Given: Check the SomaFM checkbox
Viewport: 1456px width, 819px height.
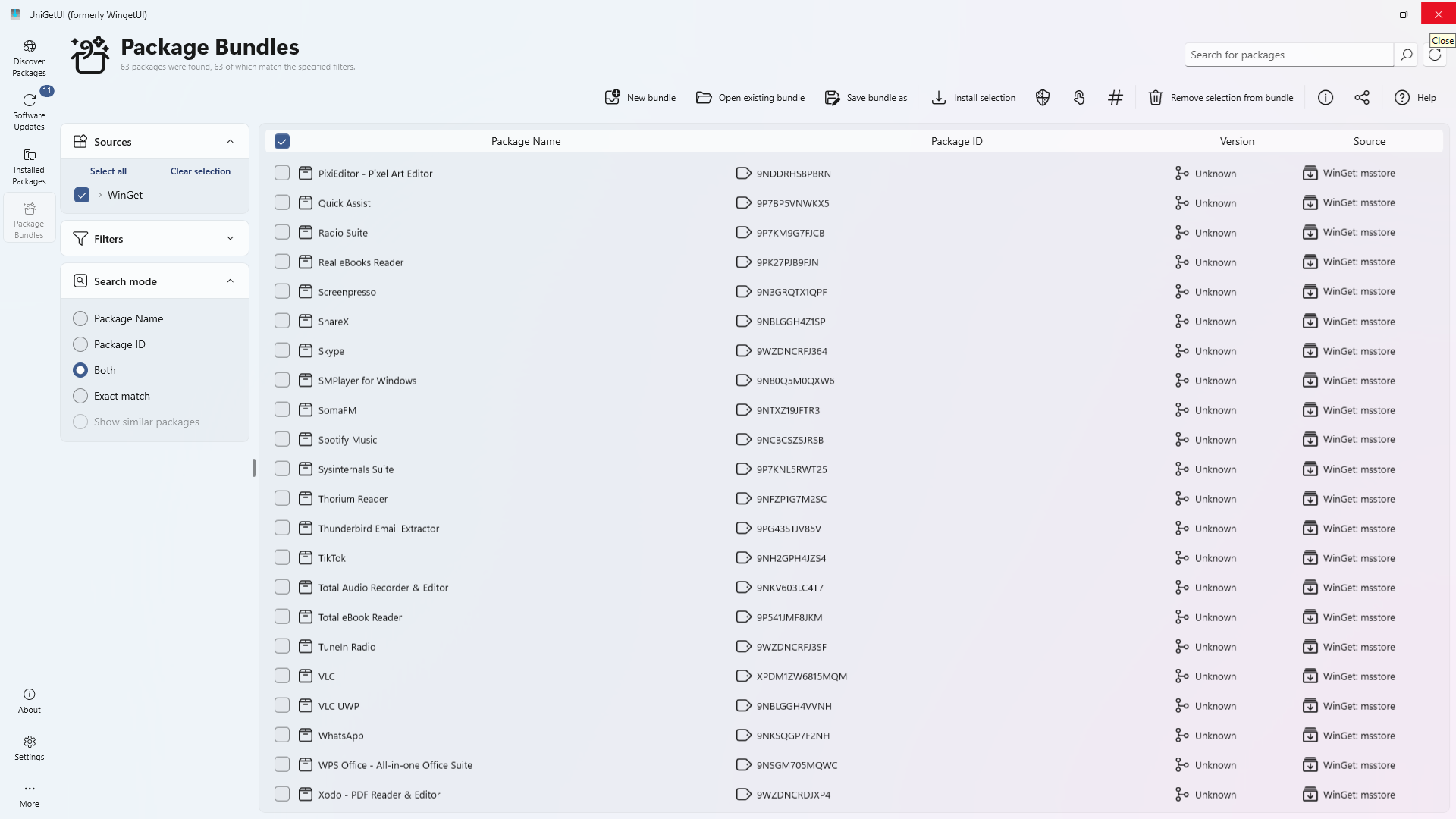Looking at the screenshot, I should coord(282,409).
